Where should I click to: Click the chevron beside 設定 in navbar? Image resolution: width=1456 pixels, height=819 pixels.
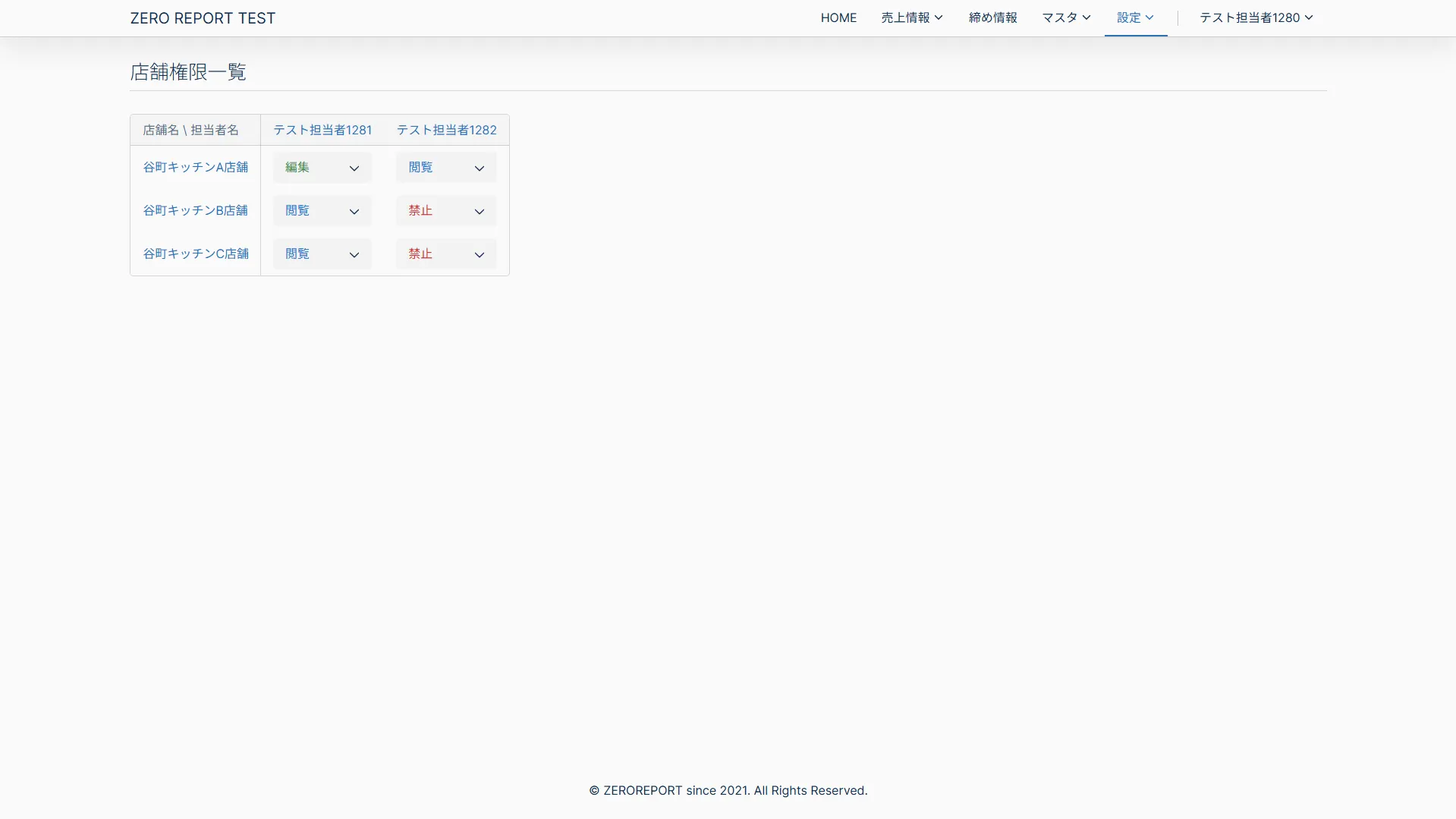1149,17
